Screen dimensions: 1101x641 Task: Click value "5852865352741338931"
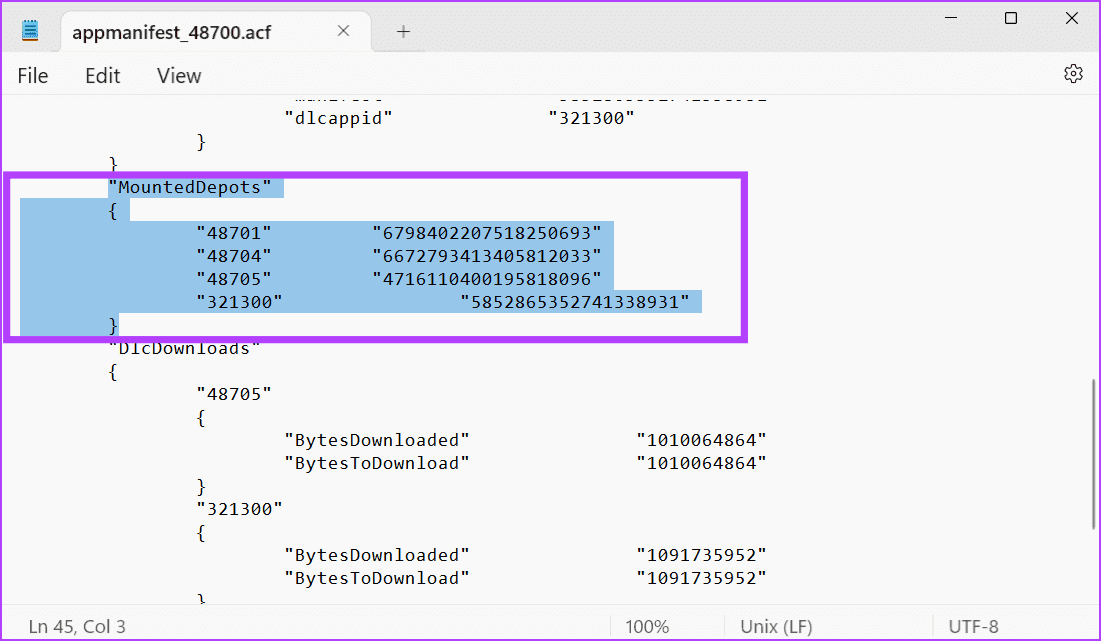(x=575, y=302)
